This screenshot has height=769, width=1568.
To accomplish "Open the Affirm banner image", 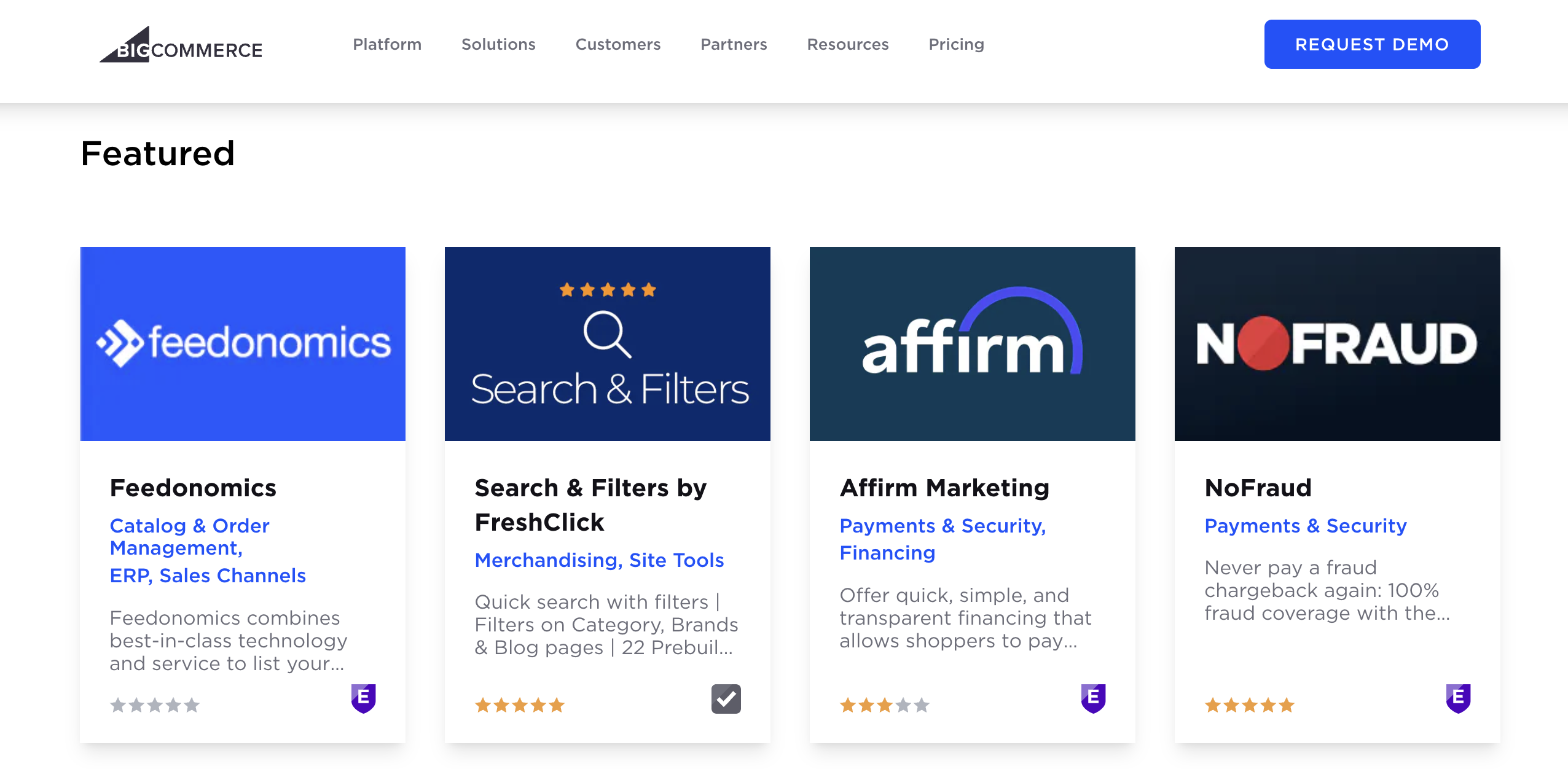I will pyautogui.click(x=972, y=344).
